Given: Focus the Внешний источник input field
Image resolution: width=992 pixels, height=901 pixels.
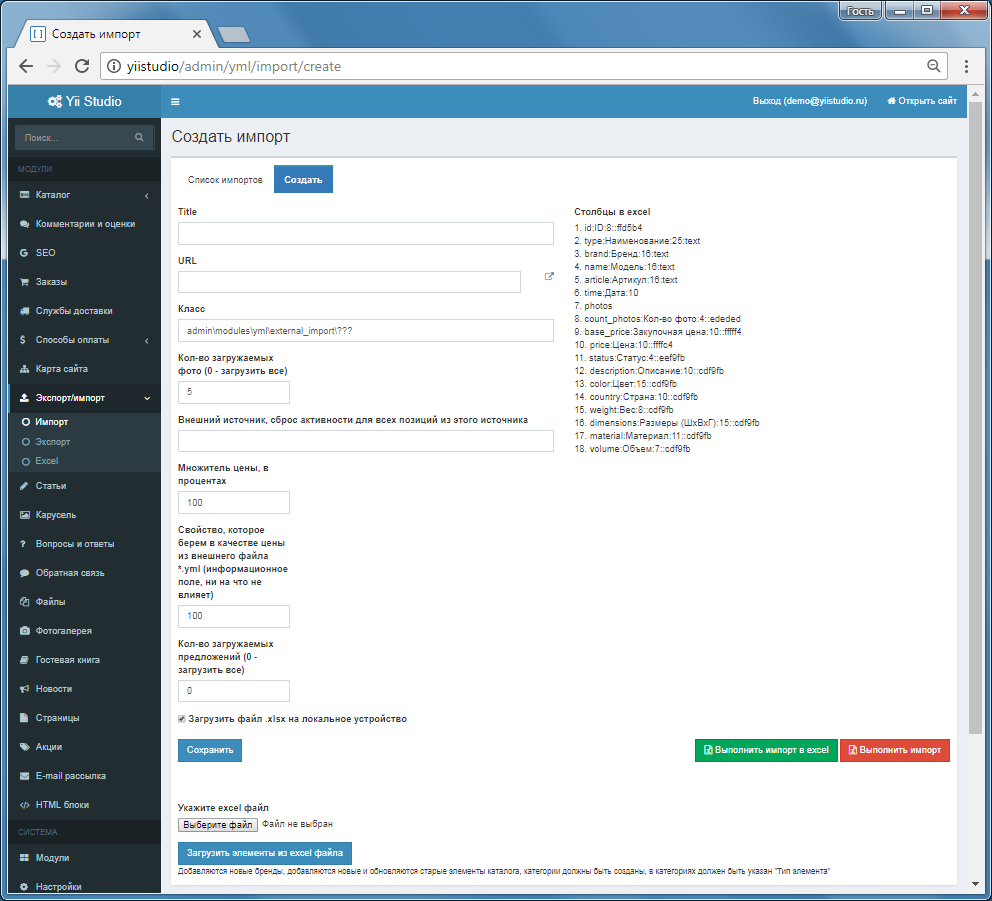Looking at the screenshot, I should pyautogui.click(x=366, y=441).
